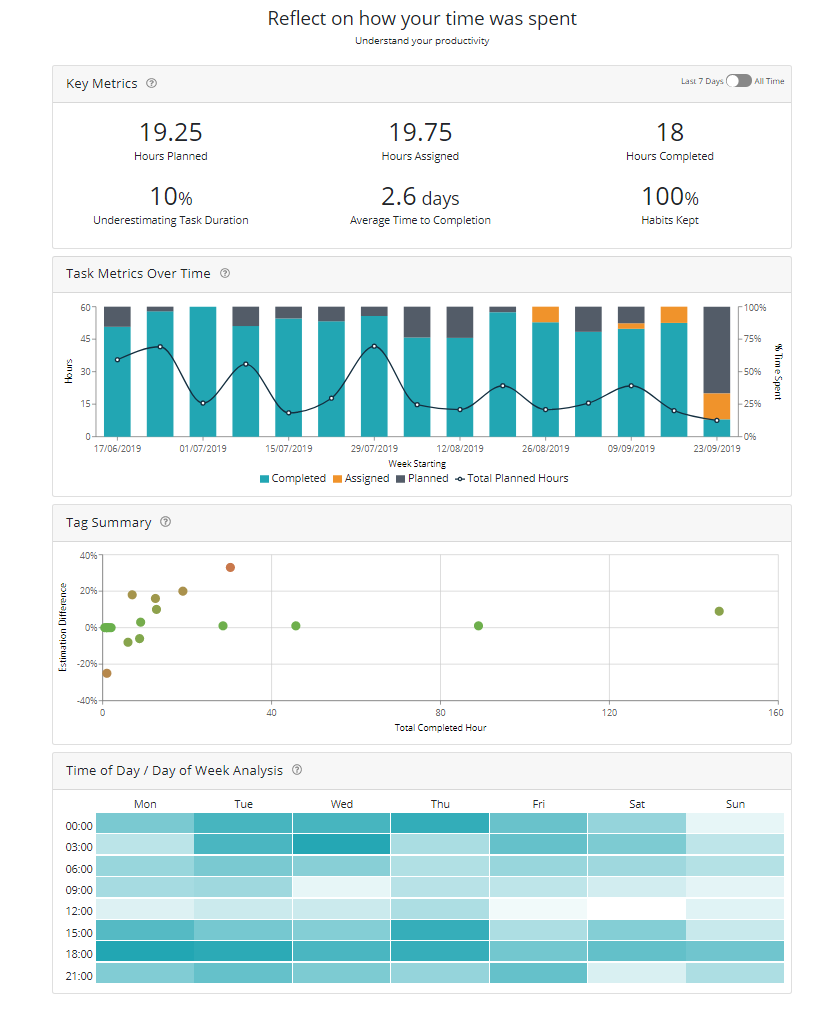Switch the Last 7 Days / All Time toggle
This screenshot has height=1010, width=834.
click(739, 81)
